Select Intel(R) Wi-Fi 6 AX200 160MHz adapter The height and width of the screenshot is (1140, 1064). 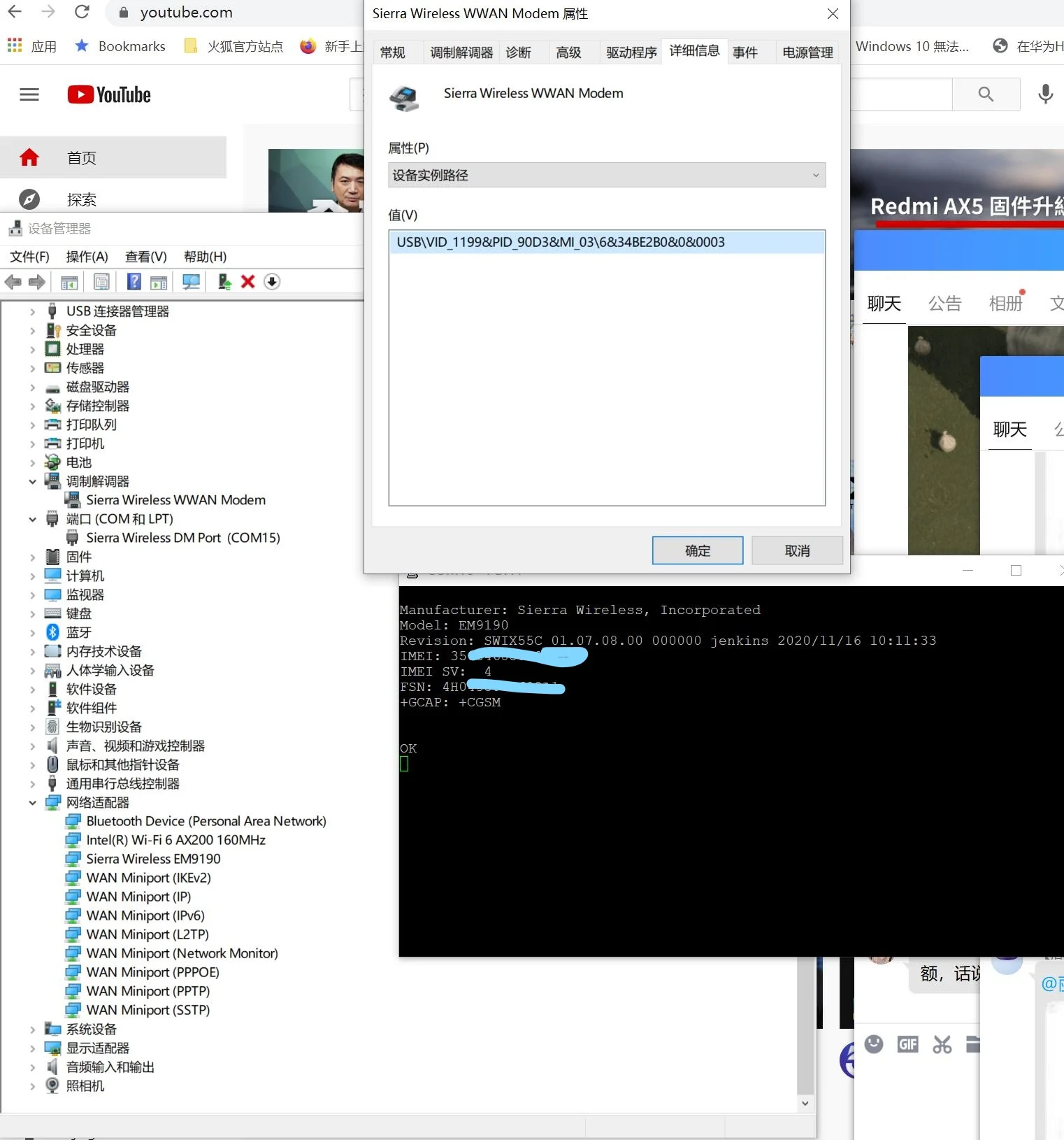pyautogui.click(x=175, y=840)
